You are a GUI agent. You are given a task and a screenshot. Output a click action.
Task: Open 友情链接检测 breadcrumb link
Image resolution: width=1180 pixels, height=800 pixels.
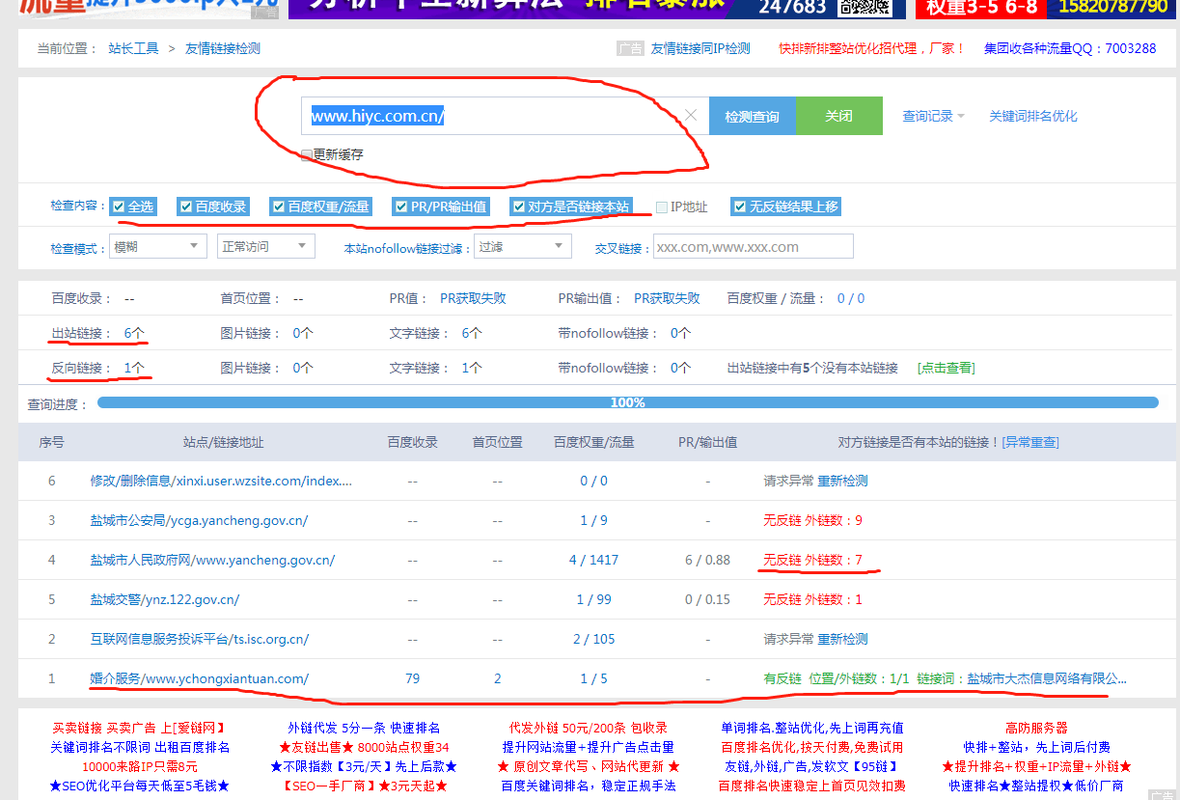[x=223, y=48]
